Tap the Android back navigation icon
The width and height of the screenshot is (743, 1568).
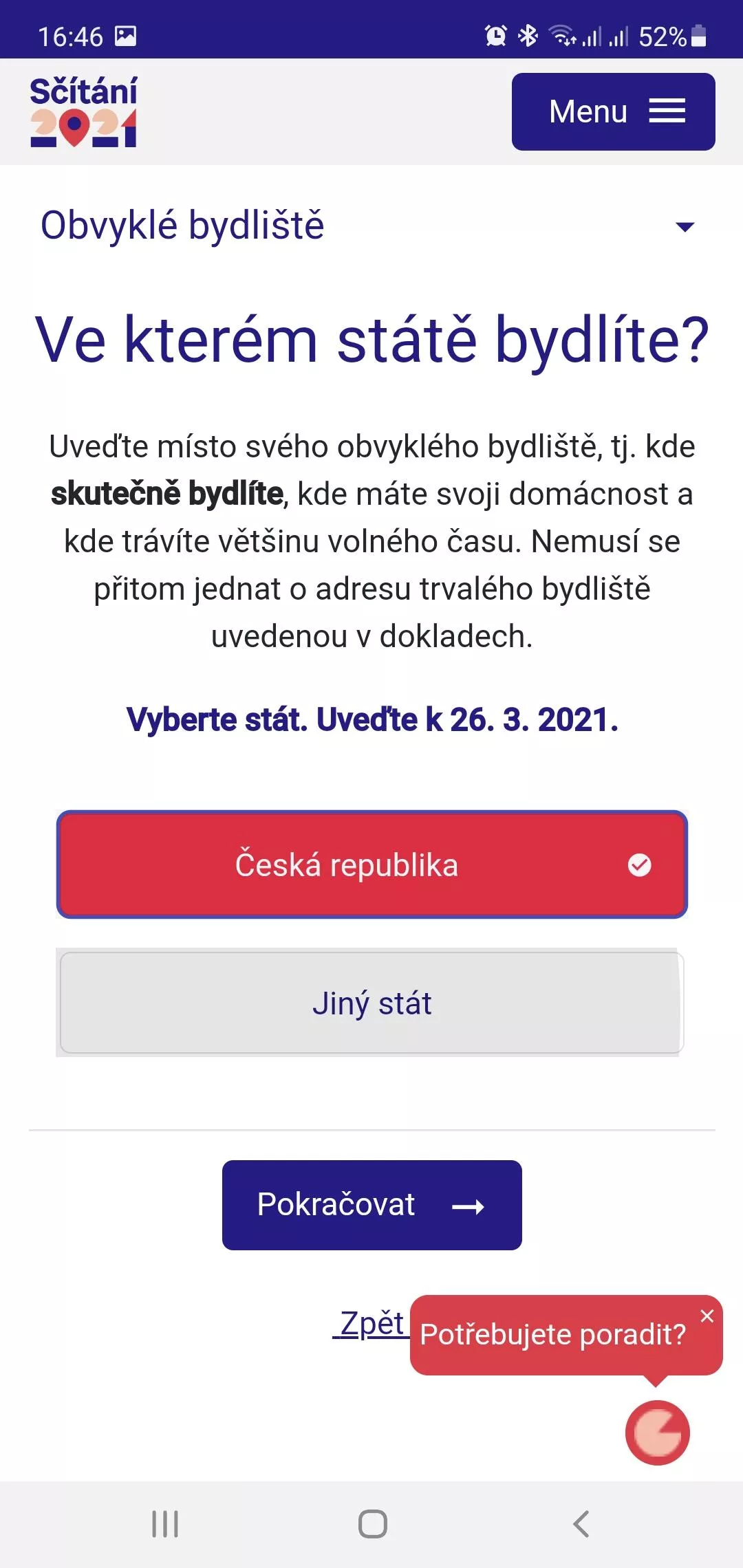tap(581, 1524)
